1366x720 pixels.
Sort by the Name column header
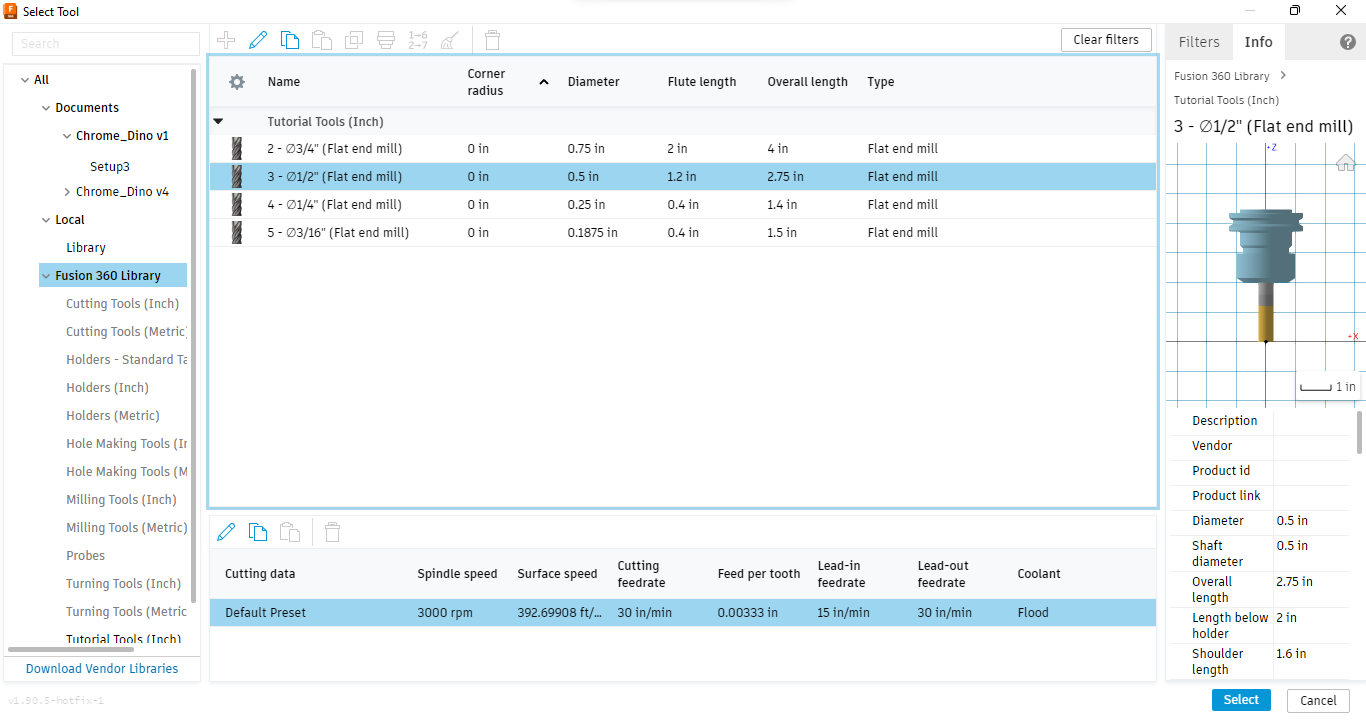click(x=284, y=82)
